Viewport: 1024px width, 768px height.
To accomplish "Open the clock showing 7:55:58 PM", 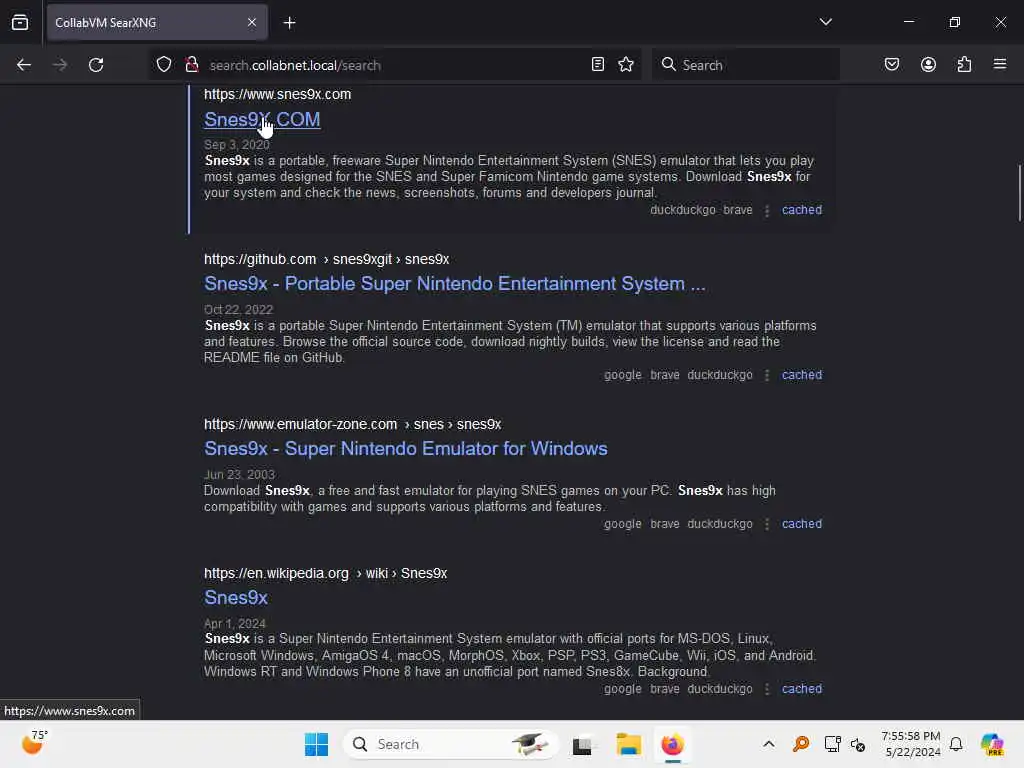I will [911, 744].
